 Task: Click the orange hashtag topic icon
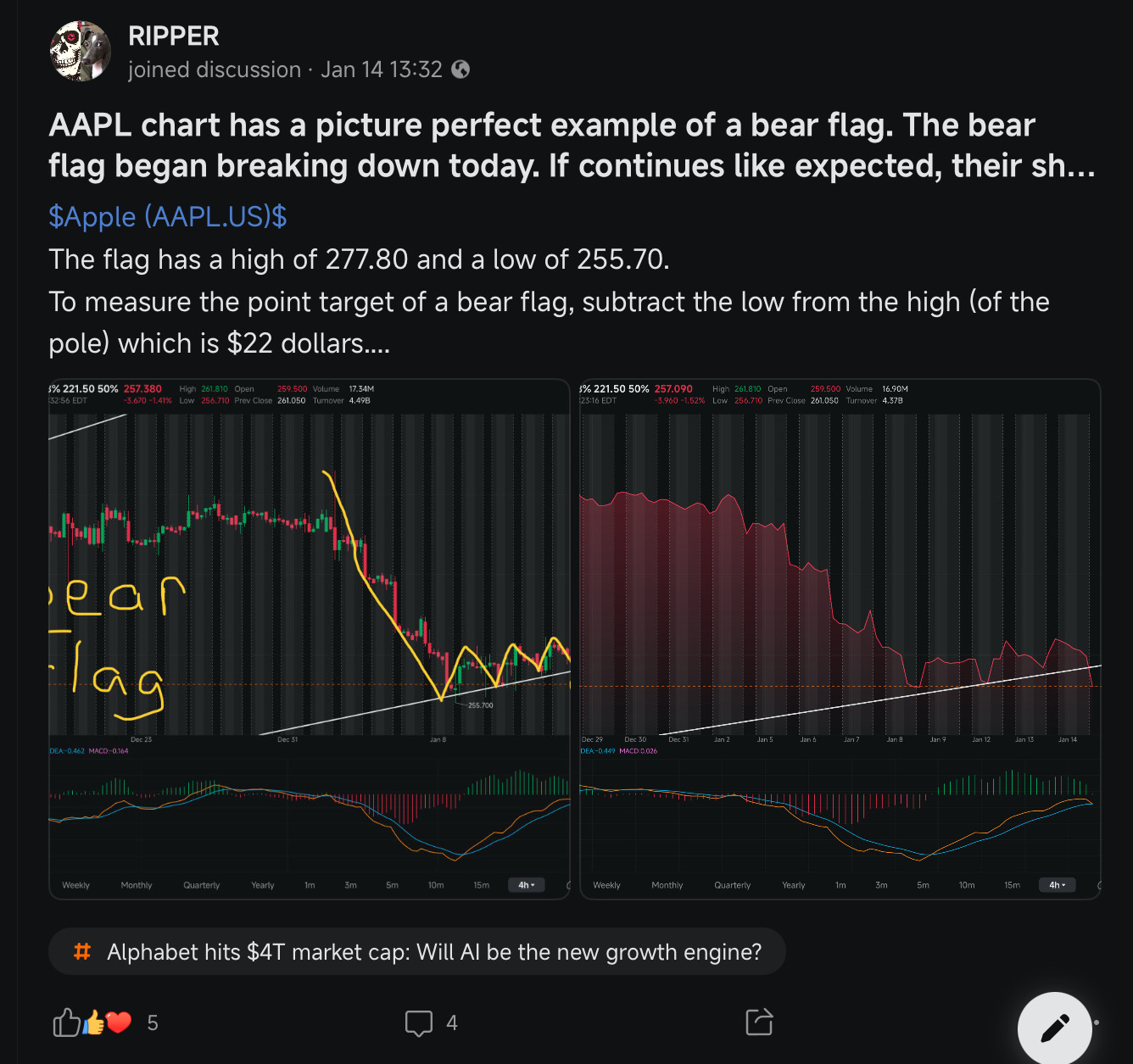point(82,951)
